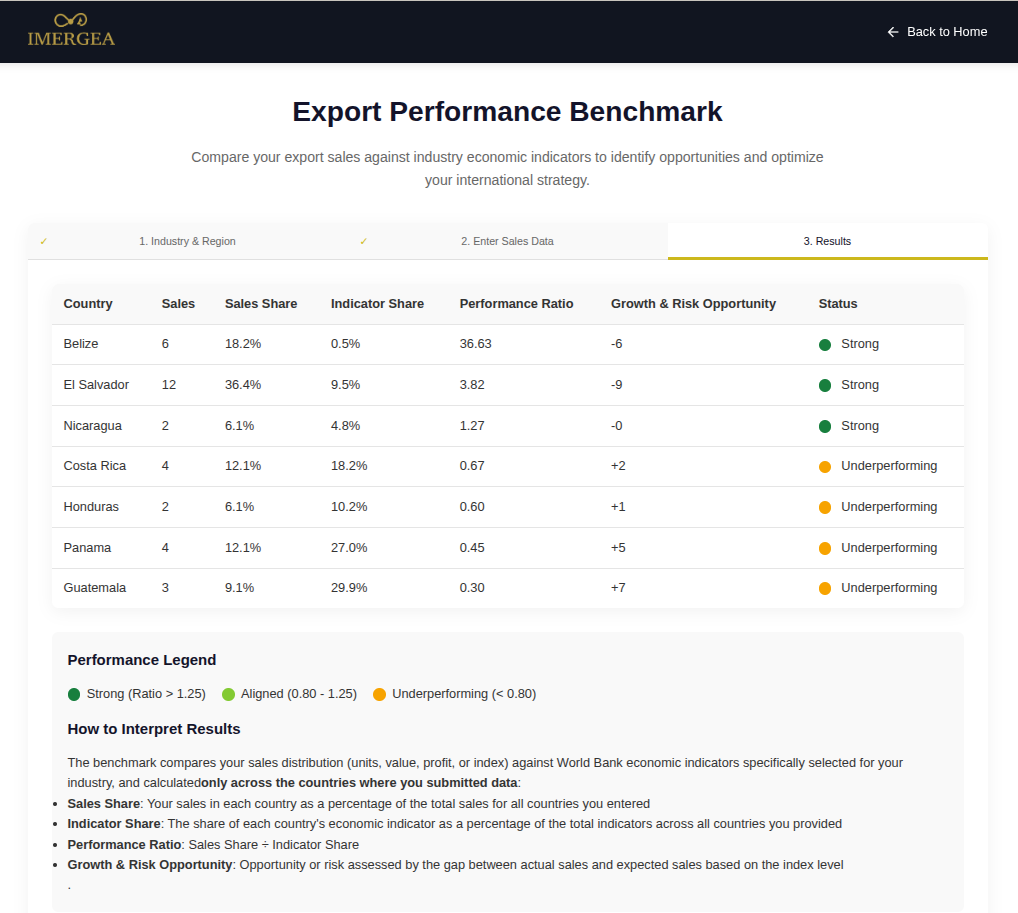
Task: Click the Aligned legend dot
Action: [228, 693]
